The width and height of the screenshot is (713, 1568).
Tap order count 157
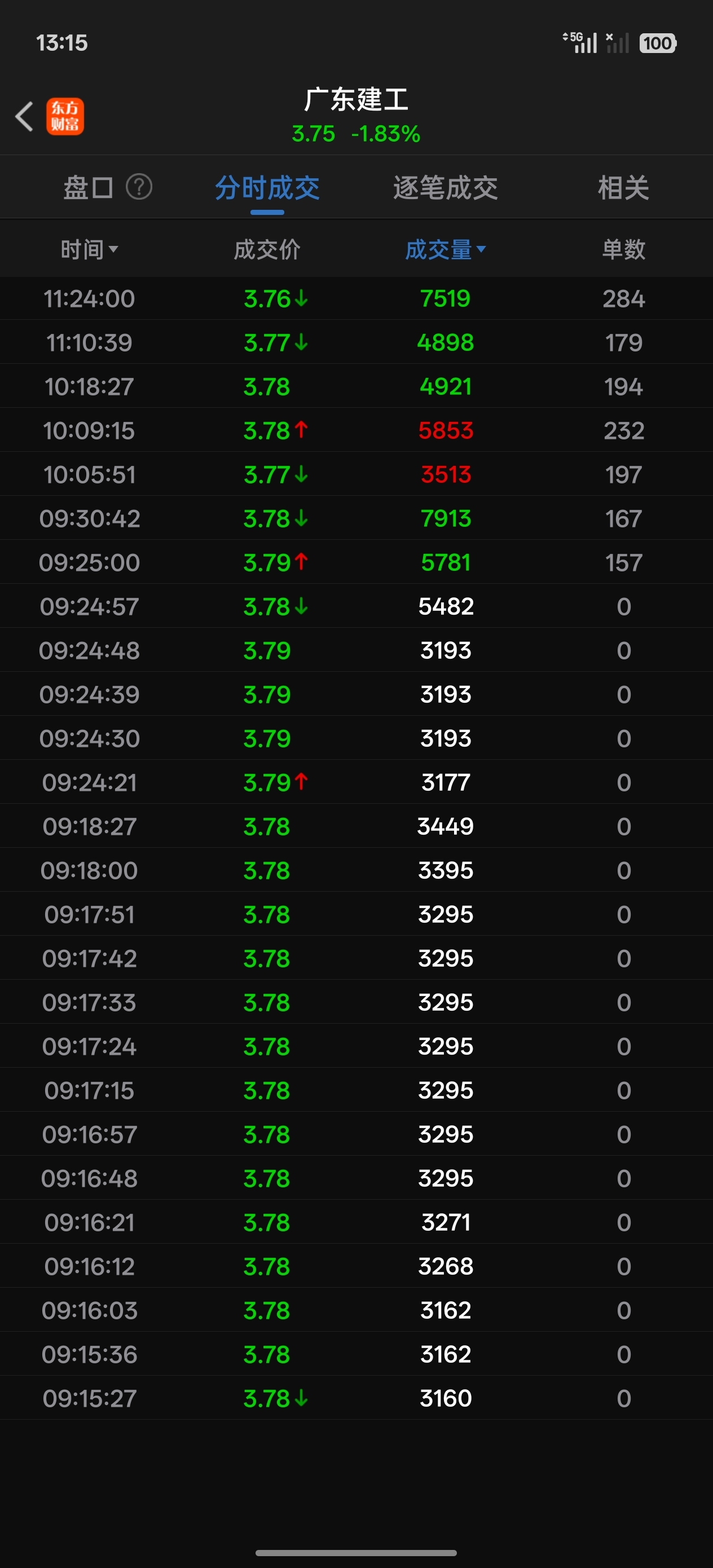(623, 562)
